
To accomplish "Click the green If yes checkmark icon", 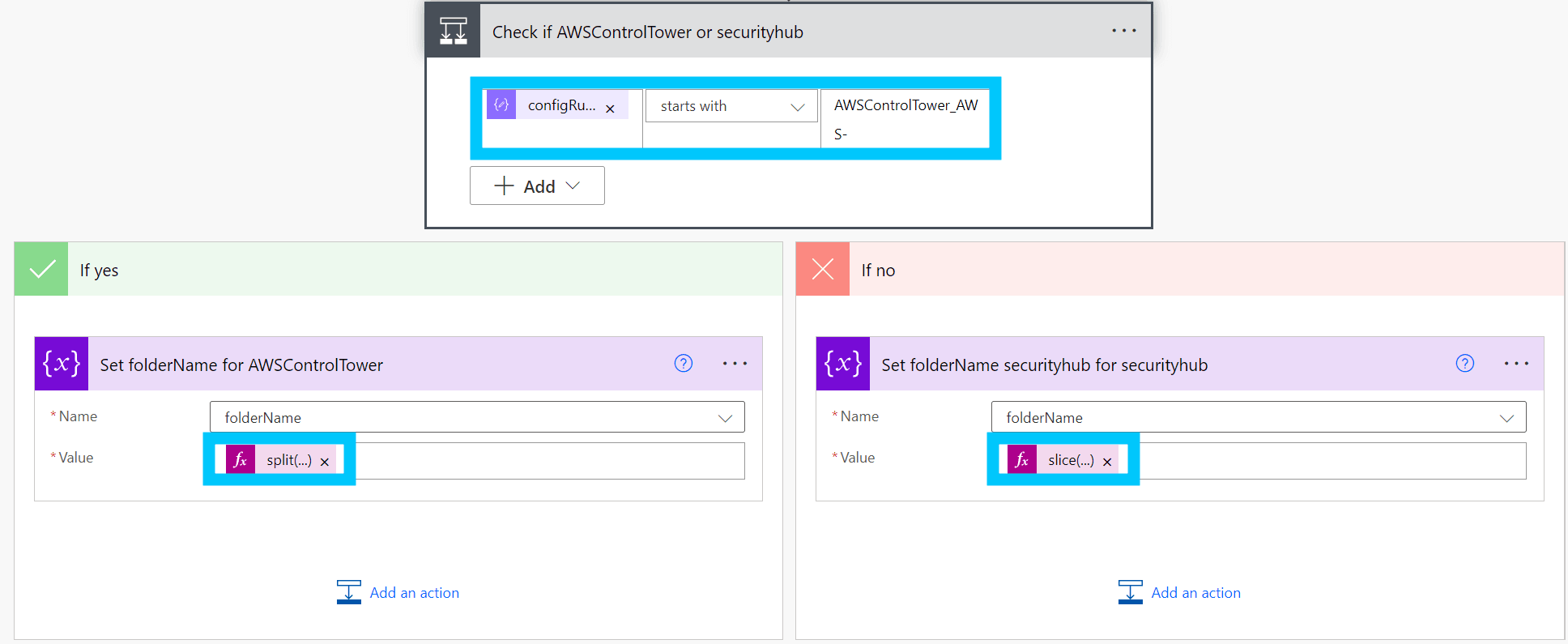I will [42, 269].
